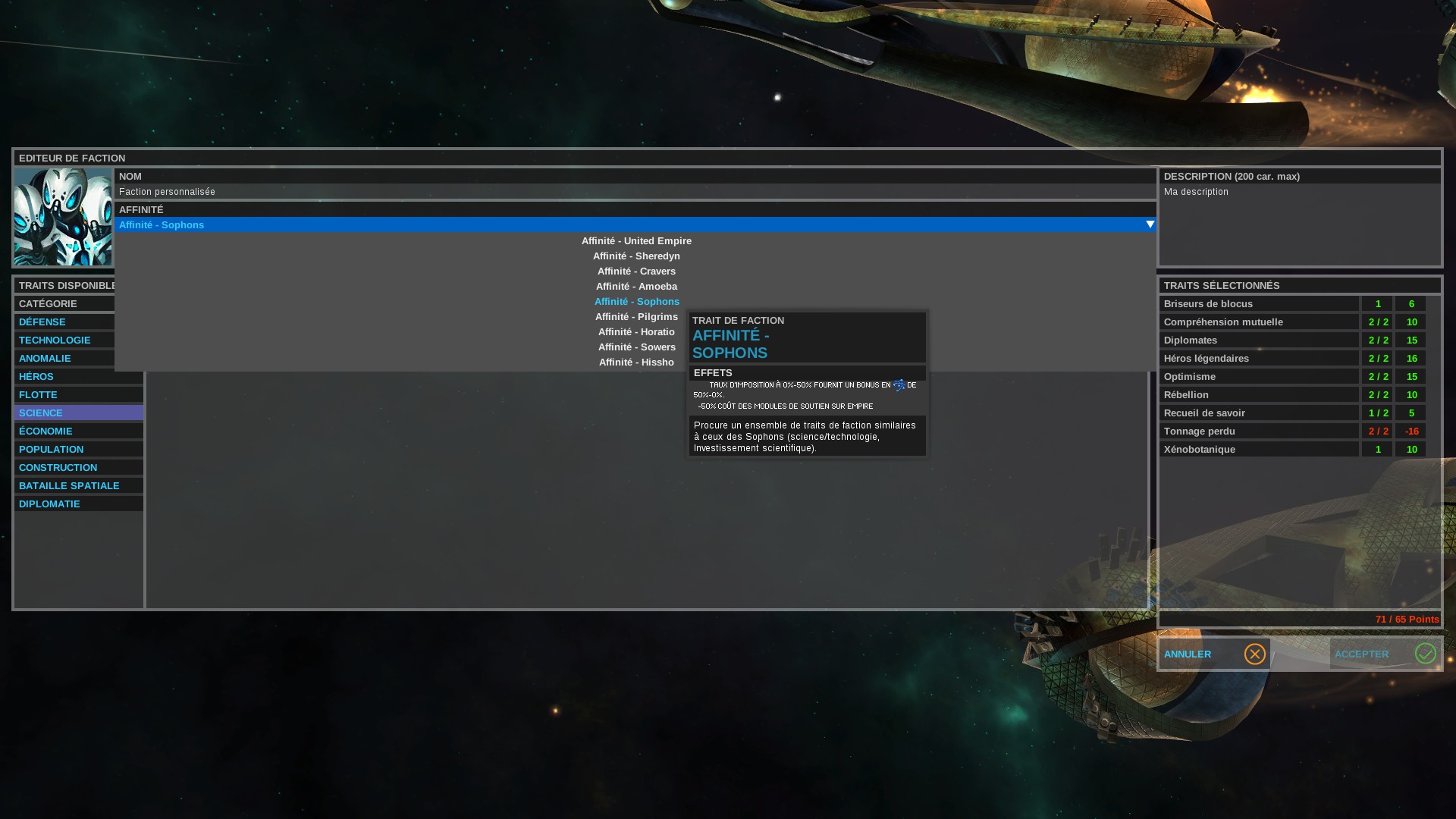Pick Affinité - Horatio in dropdown
The width and height of the screenshot is (1456, 819).
point(636,332)
